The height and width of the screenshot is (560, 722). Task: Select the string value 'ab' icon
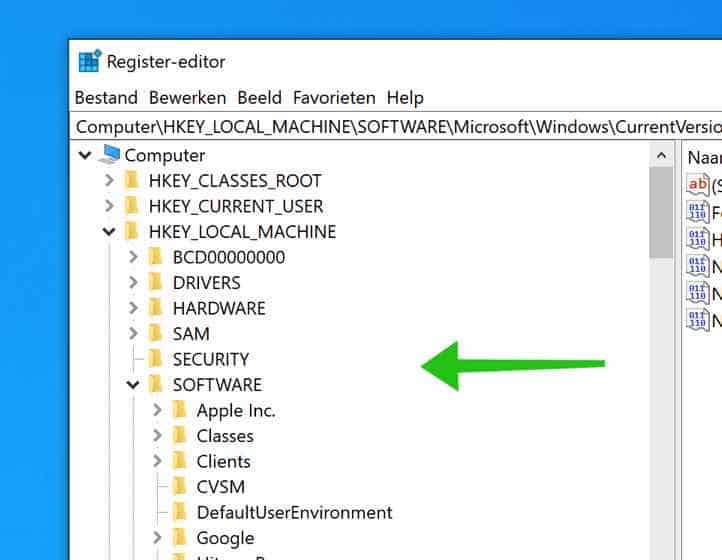pyautogui.click(x=698, y=185)
